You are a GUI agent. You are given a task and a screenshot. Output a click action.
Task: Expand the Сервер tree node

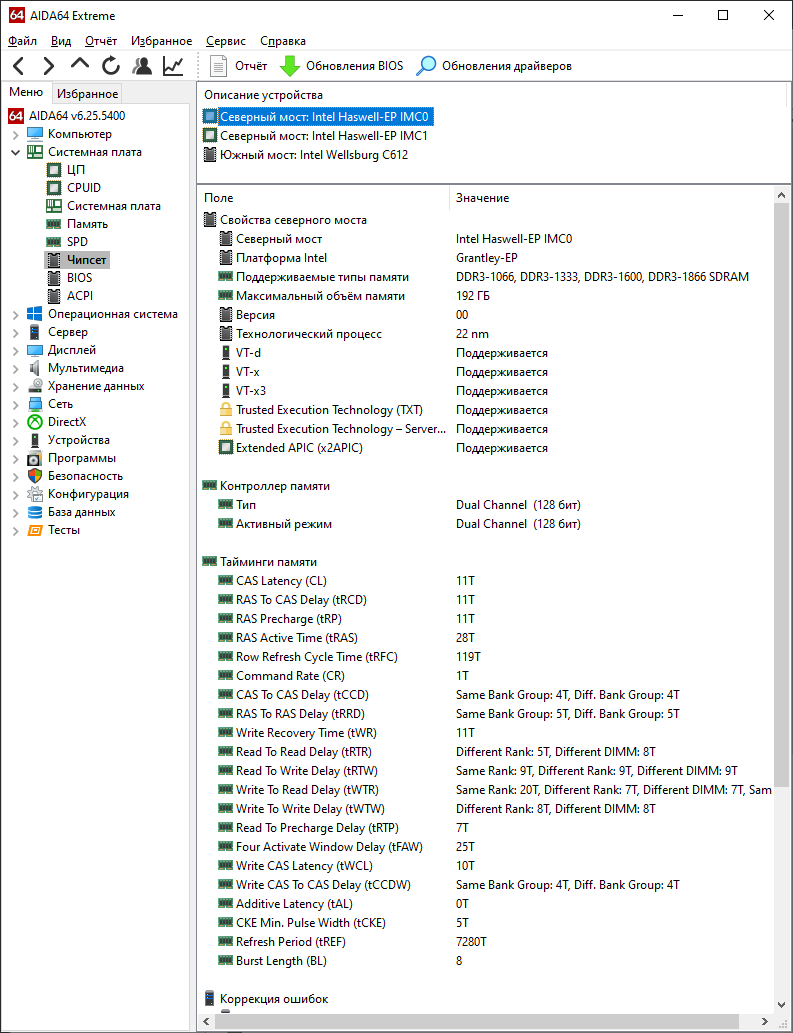point(16,333)
